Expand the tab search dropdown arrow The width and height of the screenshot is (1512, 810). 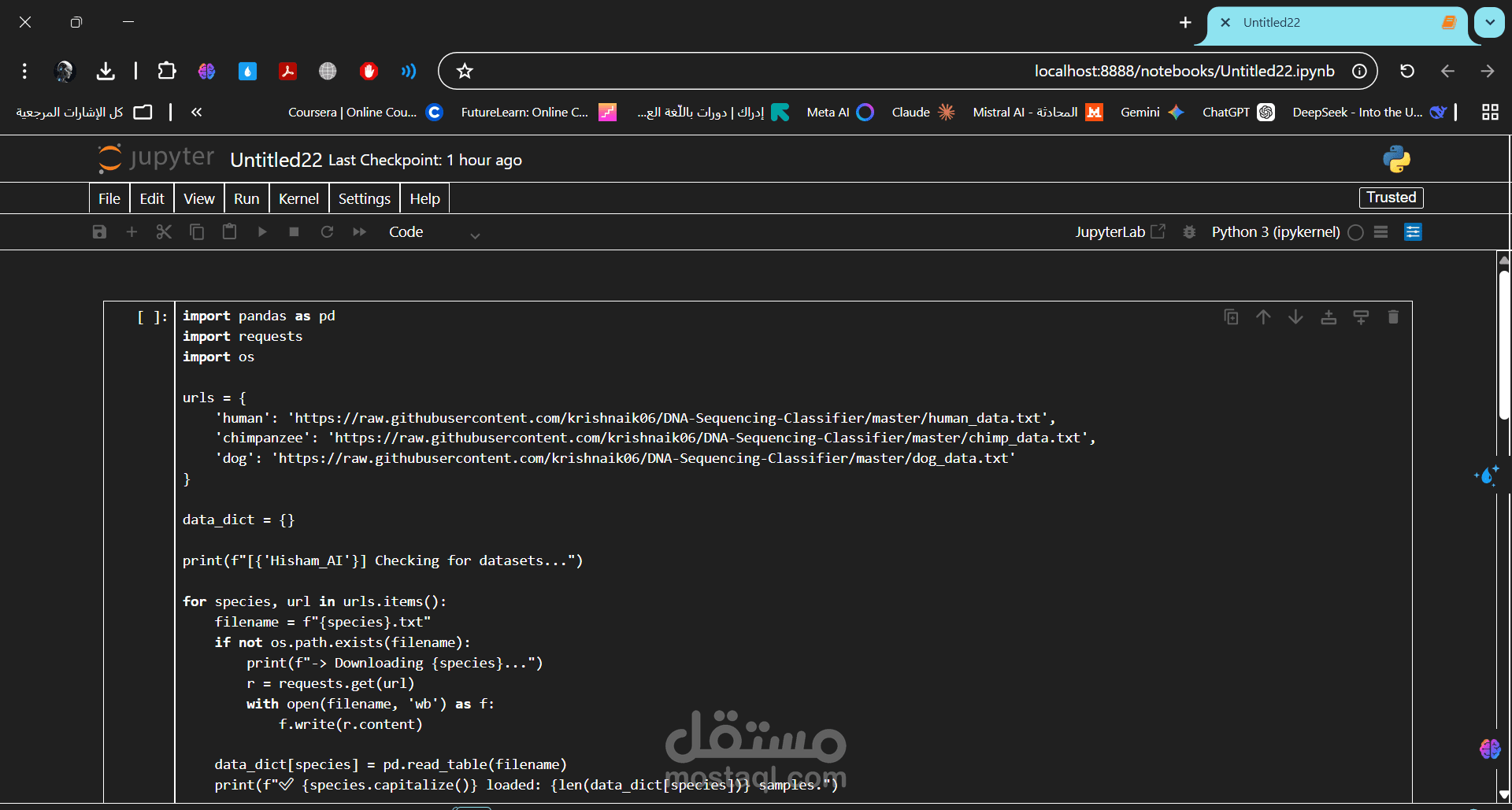pyautogui.click(x=1490, y=23)
